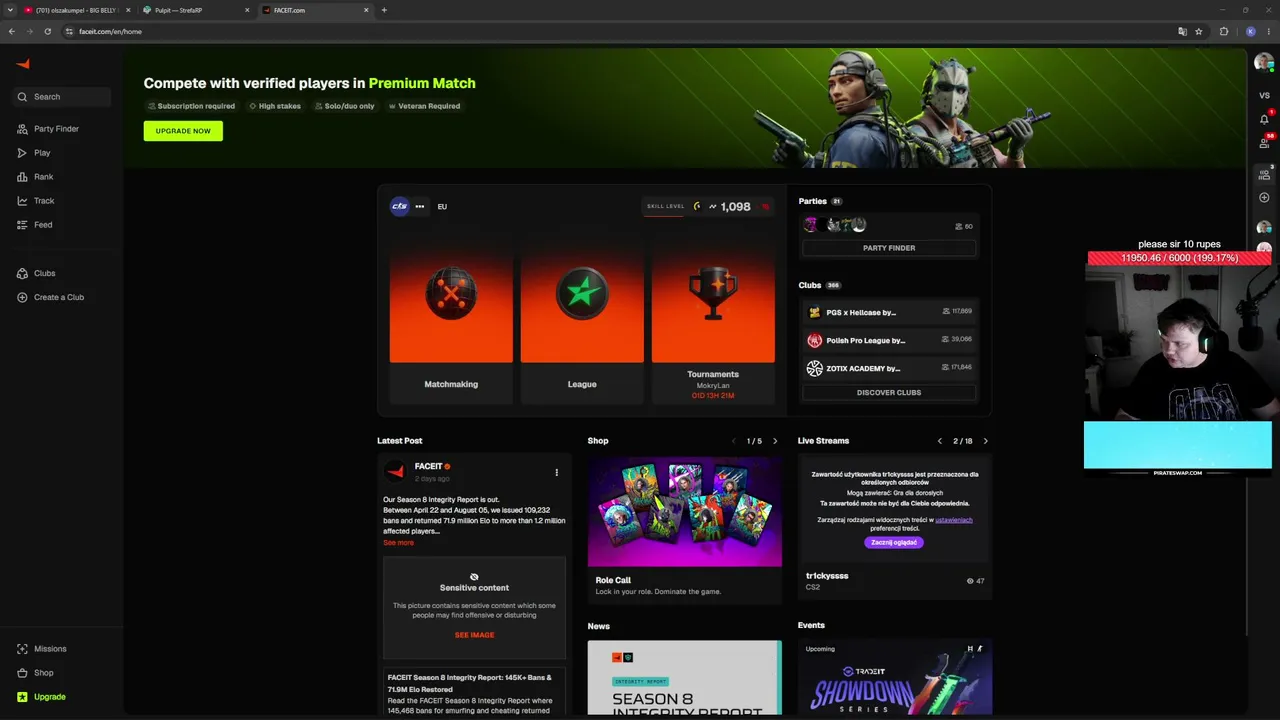Click the Google Translate icon in address bar
Viewport: 1280px width, 720px height.
1182,31
